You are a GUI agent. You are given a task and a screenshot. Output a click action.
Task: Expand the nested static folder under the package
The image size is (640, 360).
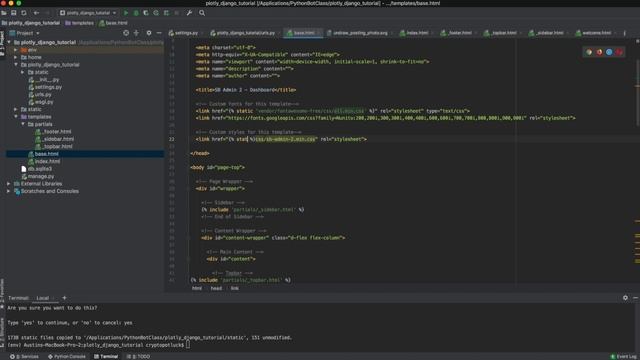pos(23,72)
